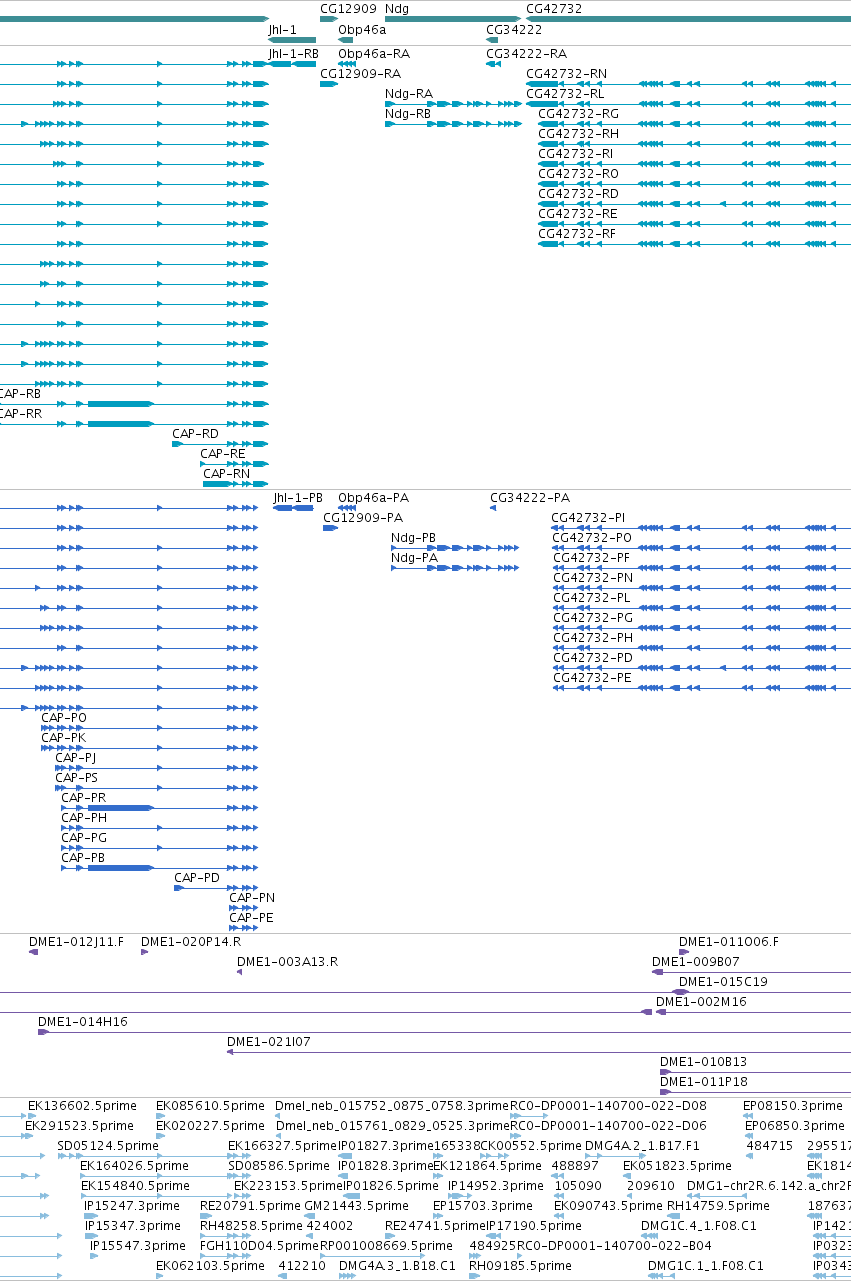
Task: Click protein CG12909-PA
Action: [363, 517]
